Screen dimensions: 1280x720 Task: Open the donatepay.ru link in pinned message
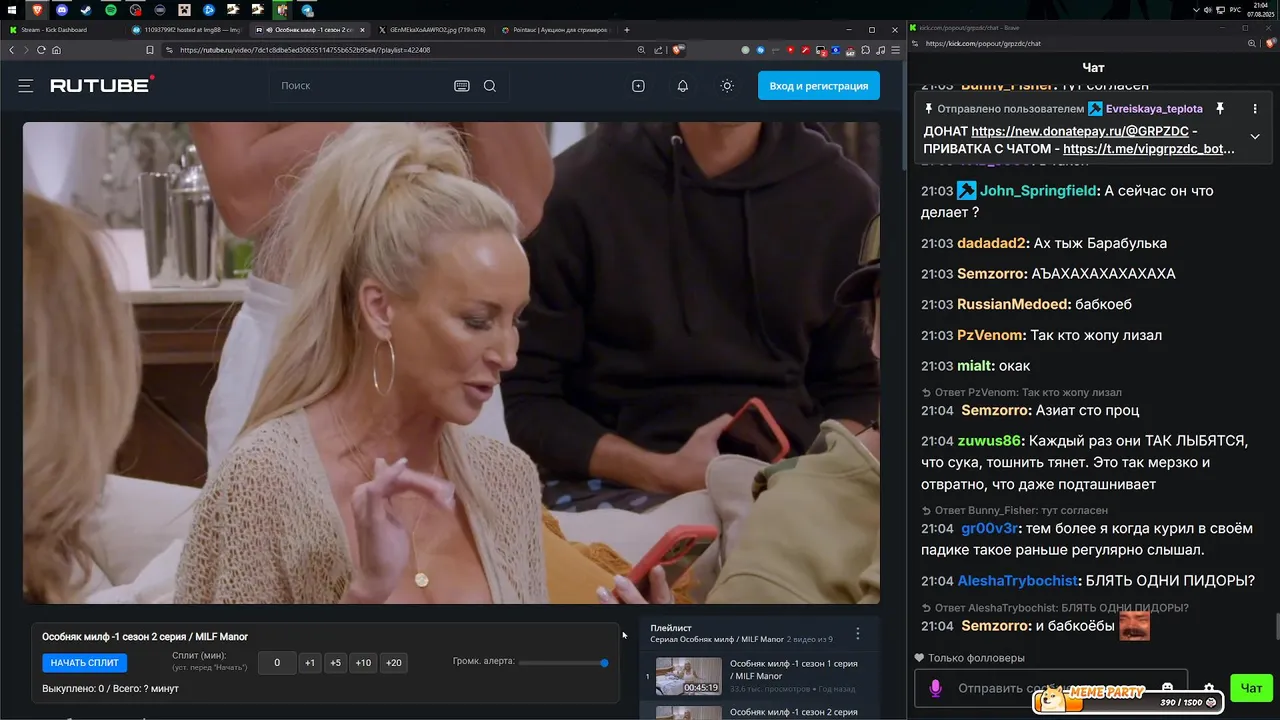point(1080,131)
